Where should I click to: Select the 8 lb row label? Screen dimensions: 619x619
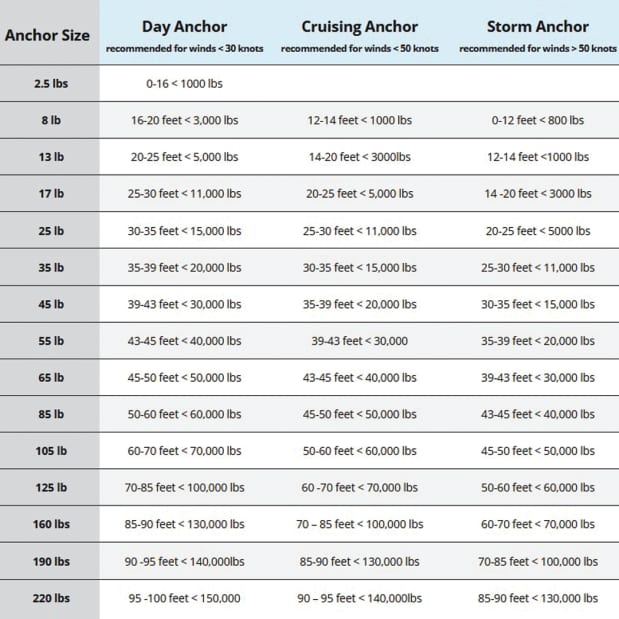[x=48, y=120]
